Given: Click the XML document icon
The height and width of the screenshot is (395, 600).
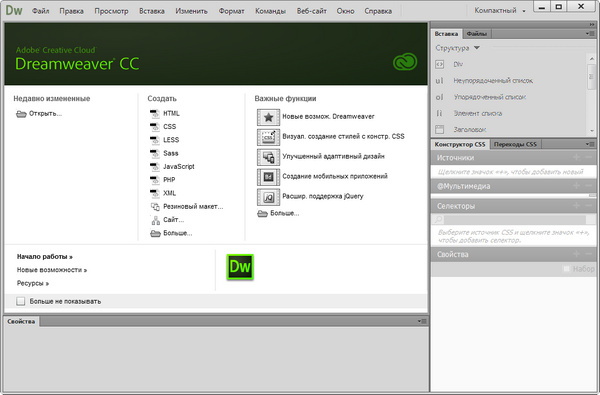Looking at the screenshot, I should 155,193.
